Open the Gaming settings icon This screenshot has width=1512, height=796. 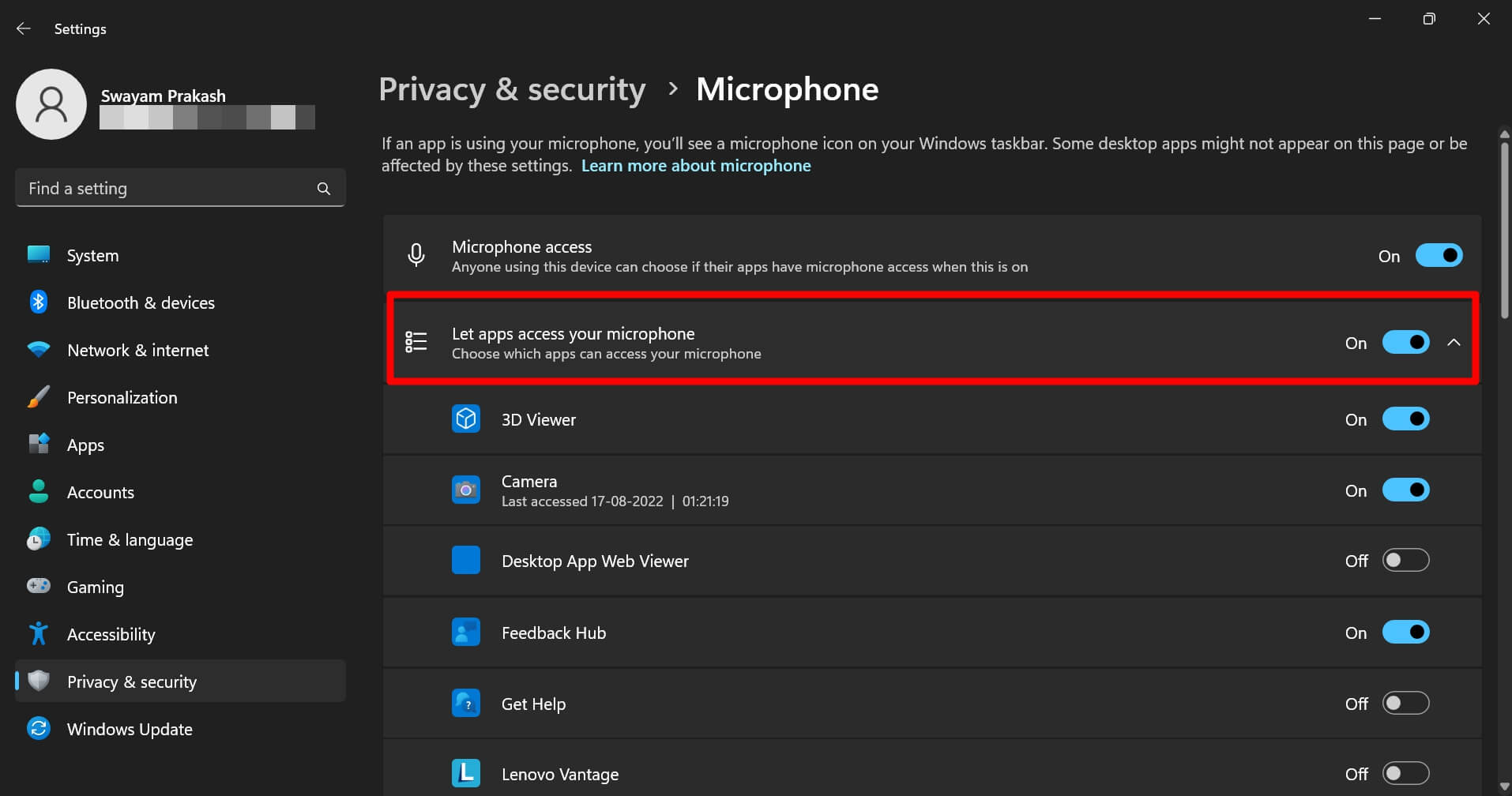(x=38, y=586)
